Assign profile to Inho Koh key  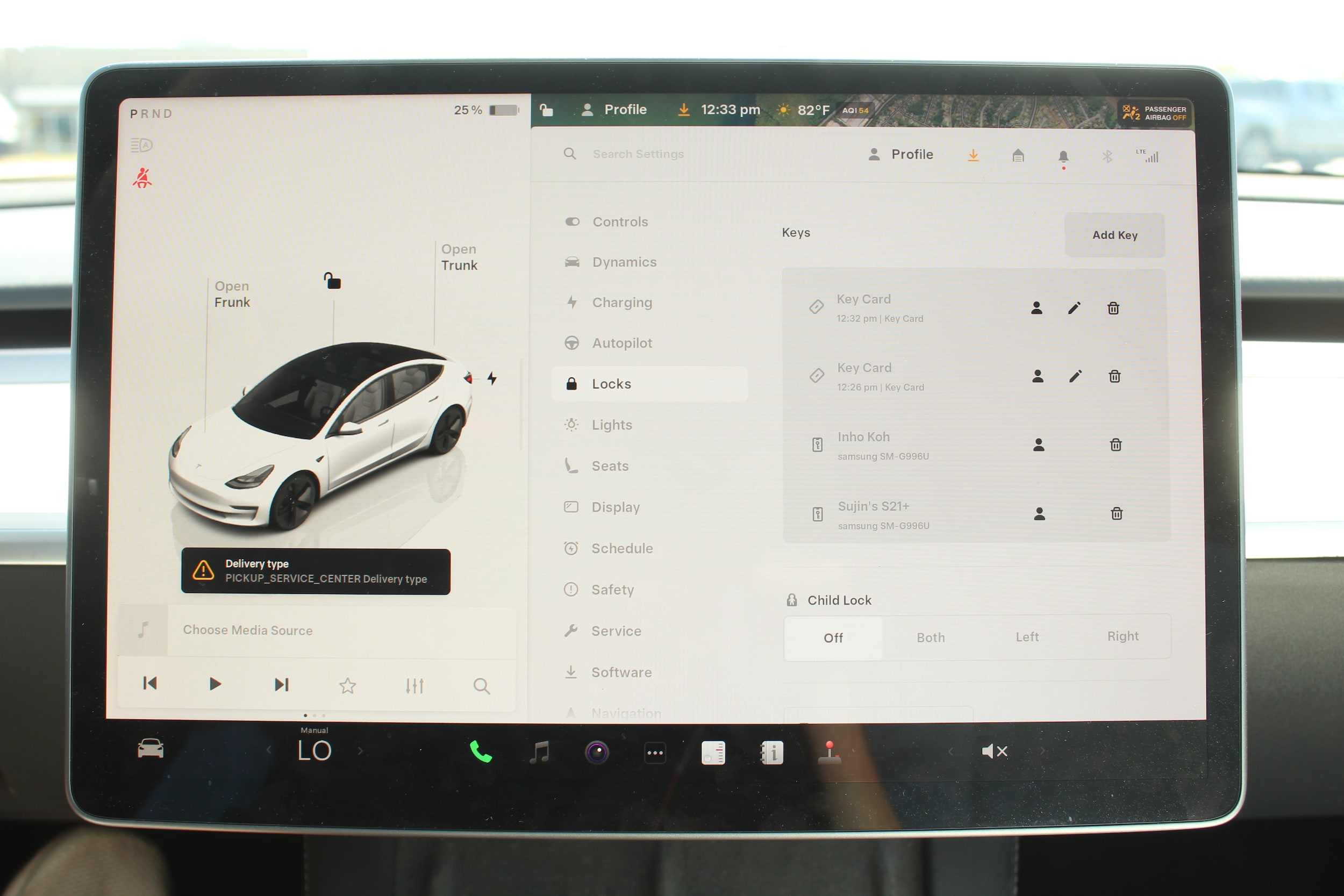point(1039,445)
